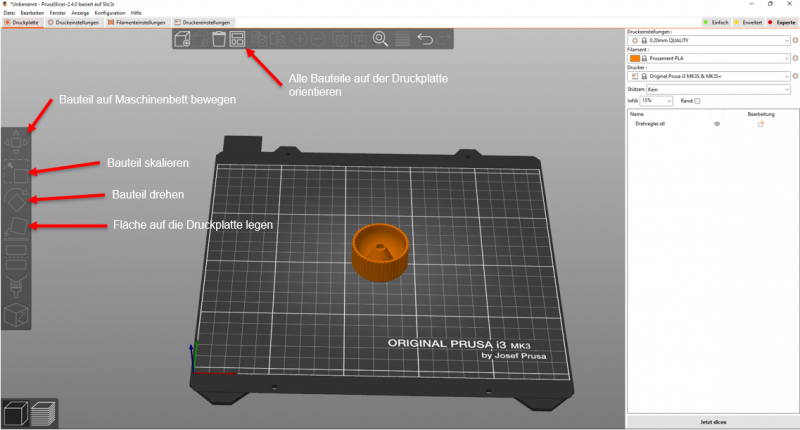Switch to the Filamenteinstellungen tab
800x430 pixels.
click(136, 21)
